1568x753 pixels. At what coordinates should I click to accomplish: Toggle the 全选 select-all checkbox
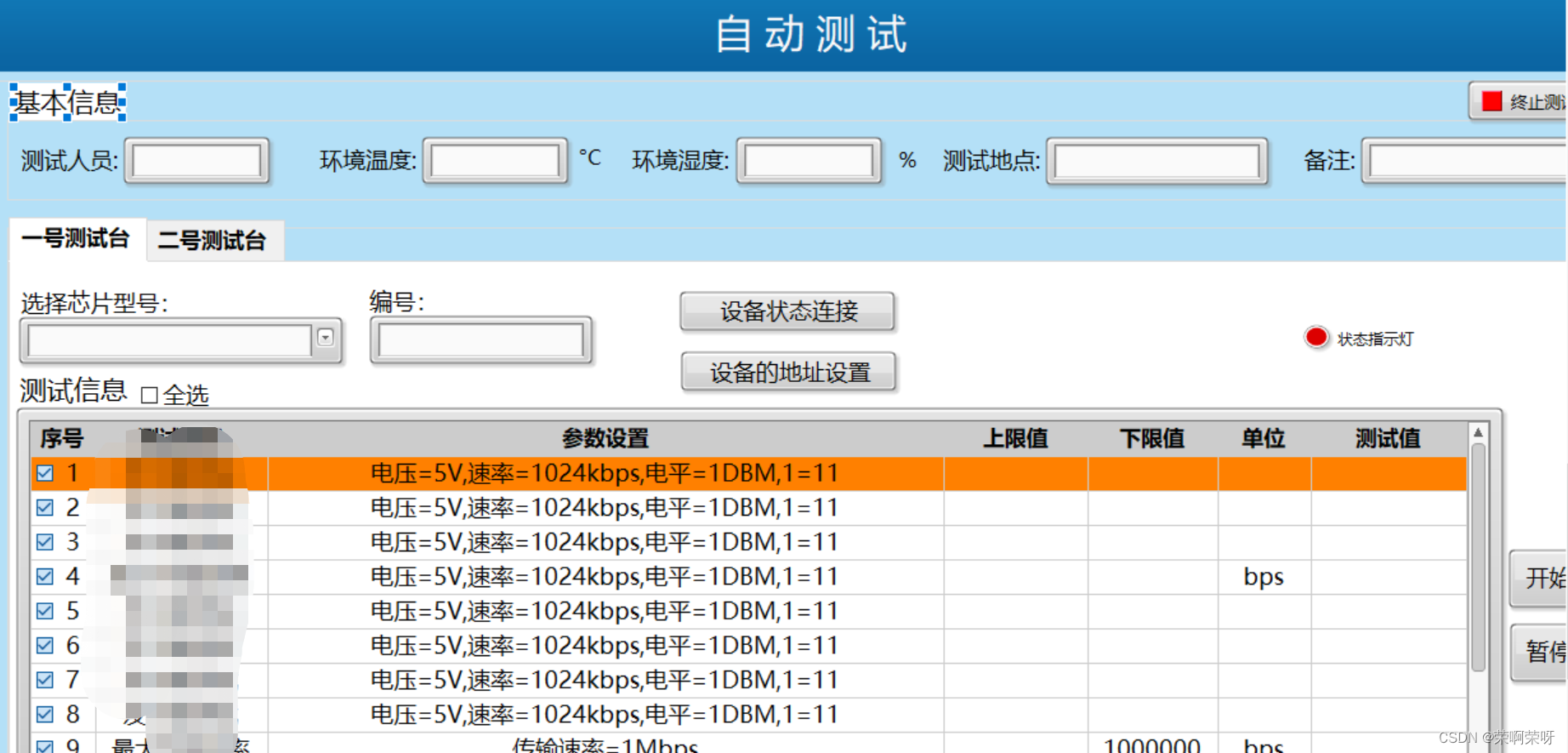tap(150, 395)
